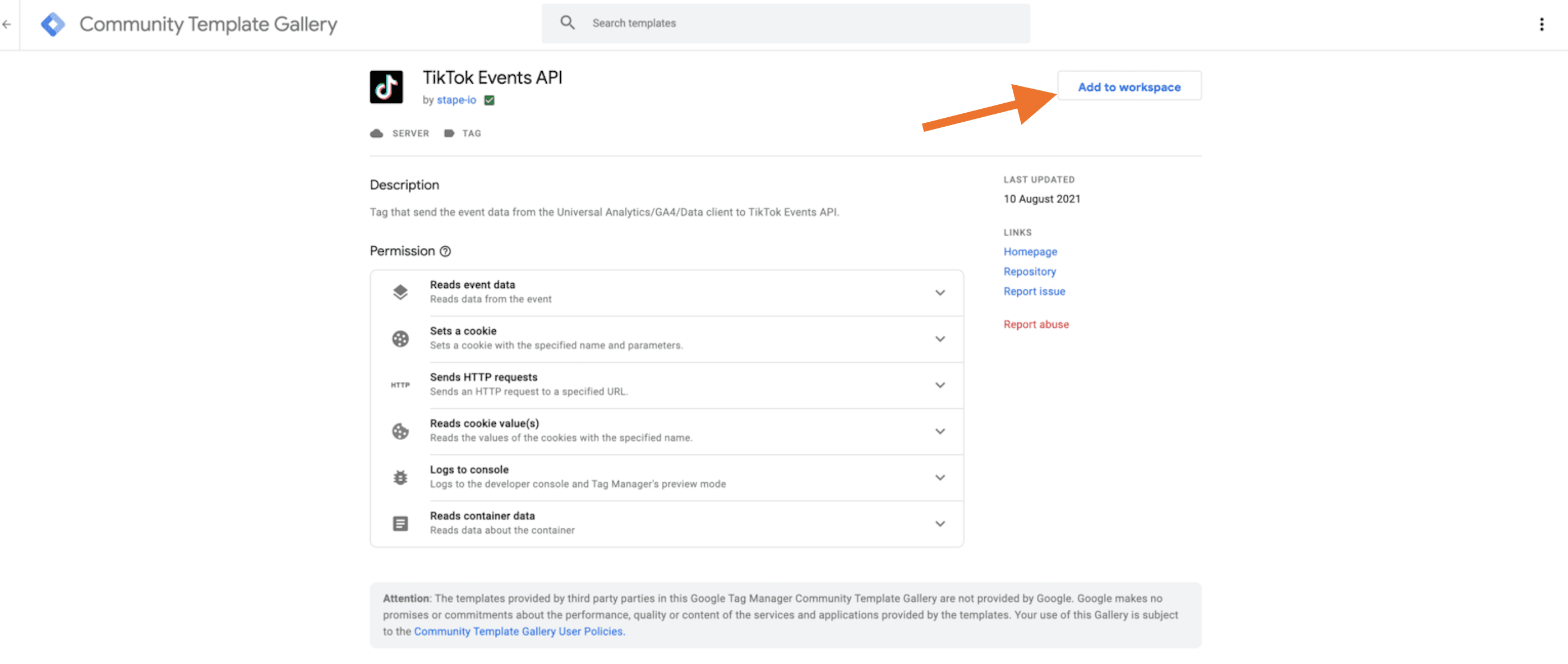Click the Sets a cookie title text

tap(463, 331)
